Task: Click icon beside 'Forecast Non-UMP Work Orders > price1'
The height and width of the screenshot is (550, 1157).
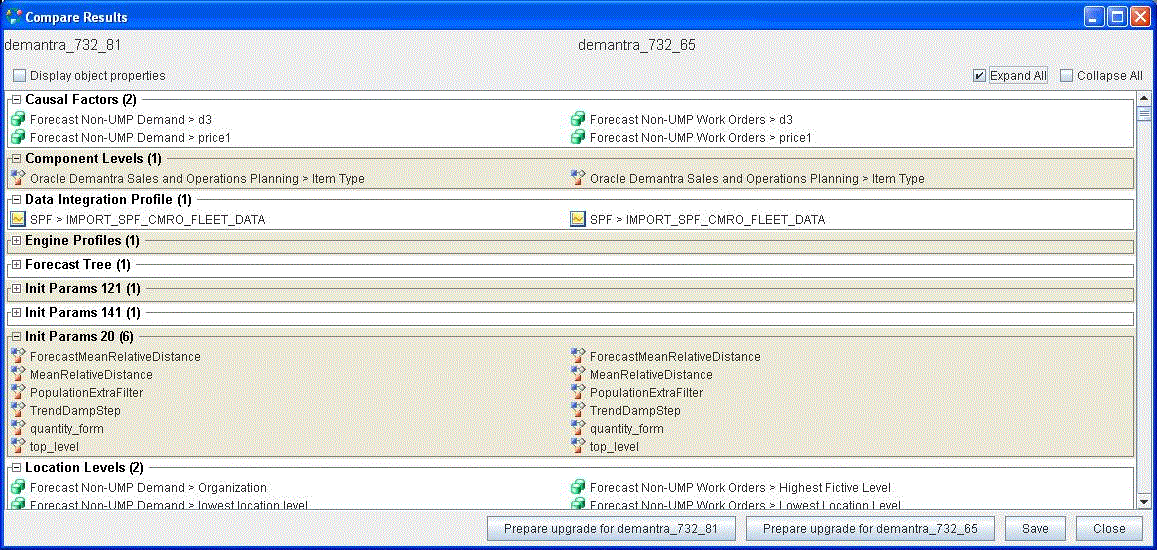Action: point(578,137)
